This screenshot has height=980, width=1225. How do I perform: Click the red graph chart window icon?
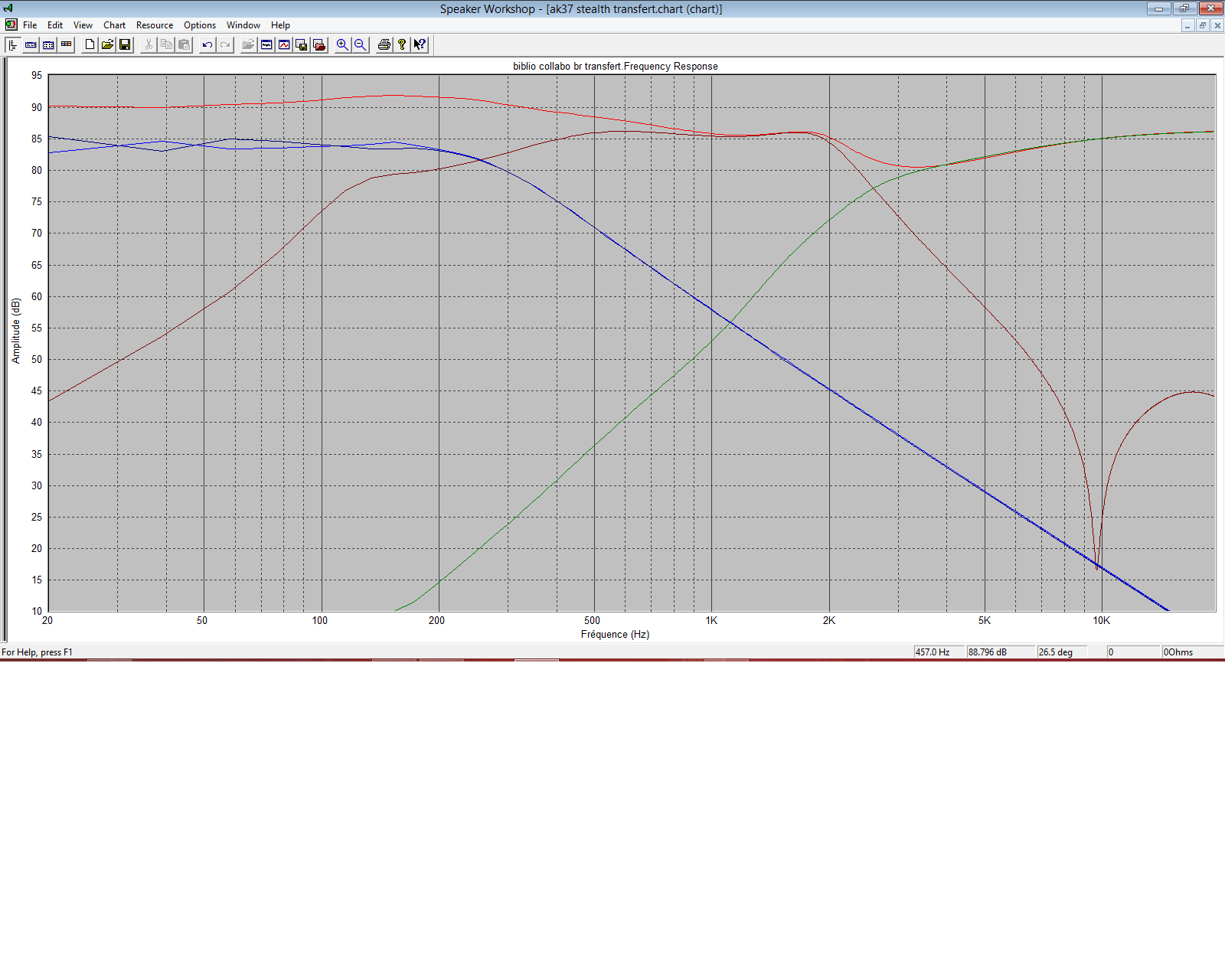(x=284, y=45)
